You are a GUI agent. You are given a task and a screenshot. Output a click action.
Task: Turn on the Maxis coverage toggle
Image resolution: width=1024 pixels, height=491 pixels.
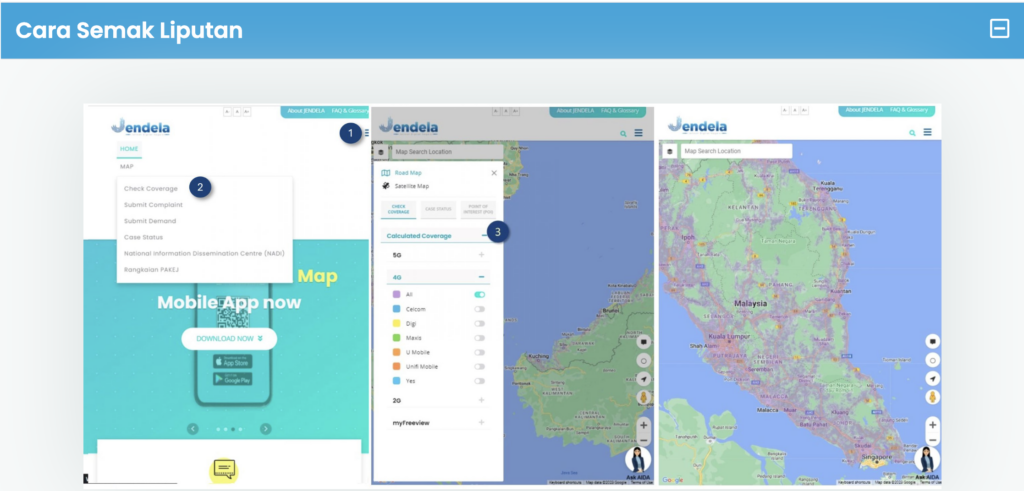(x=479, y=338)
